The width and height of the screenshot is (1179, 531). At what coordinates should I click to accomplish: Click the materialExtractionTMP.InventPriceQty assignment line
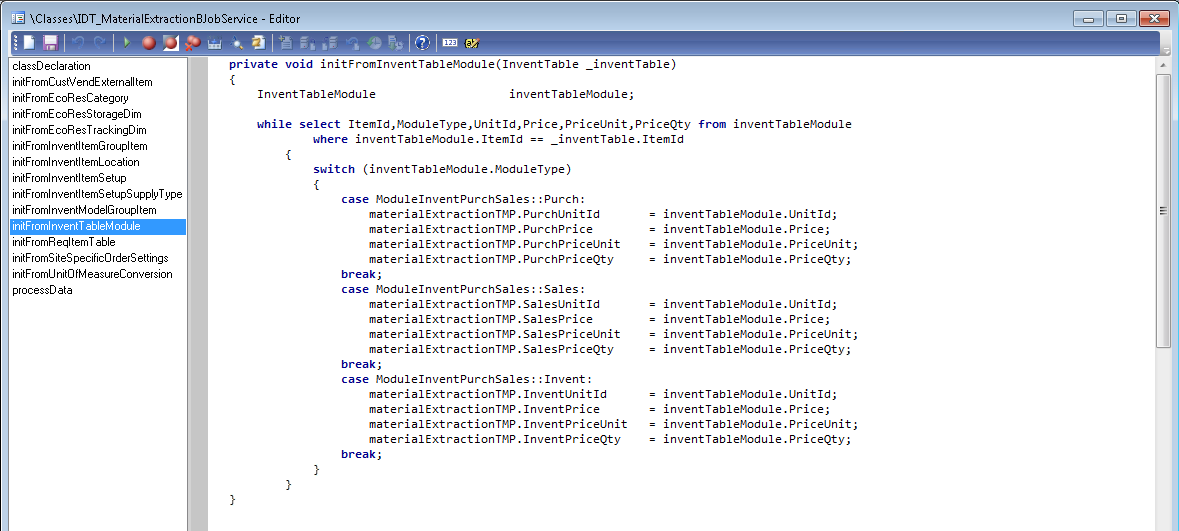pyautogui.click(x=610, y=440)
